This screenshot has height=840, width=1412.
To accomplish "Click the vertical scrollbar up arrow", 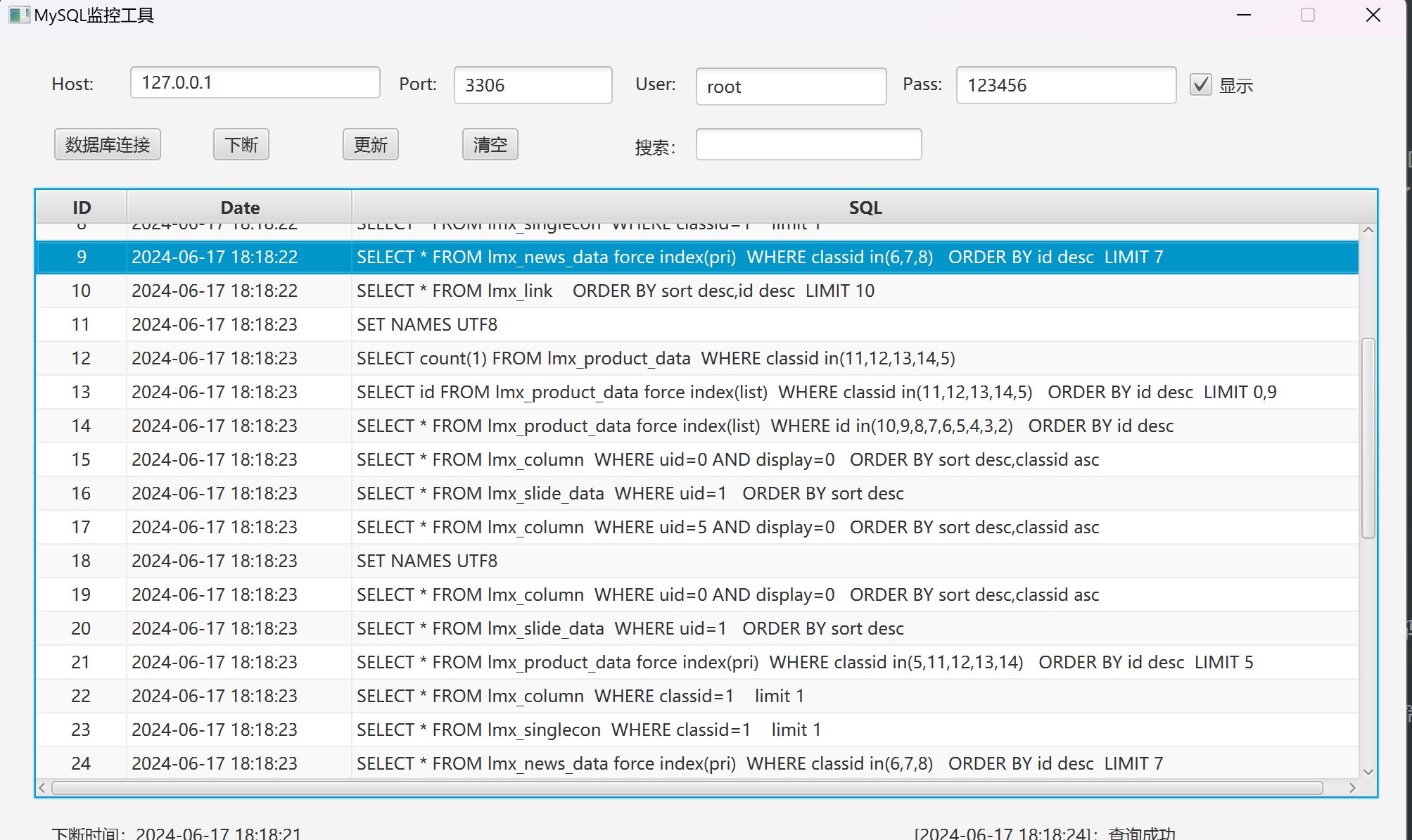I will point(1368,230).
